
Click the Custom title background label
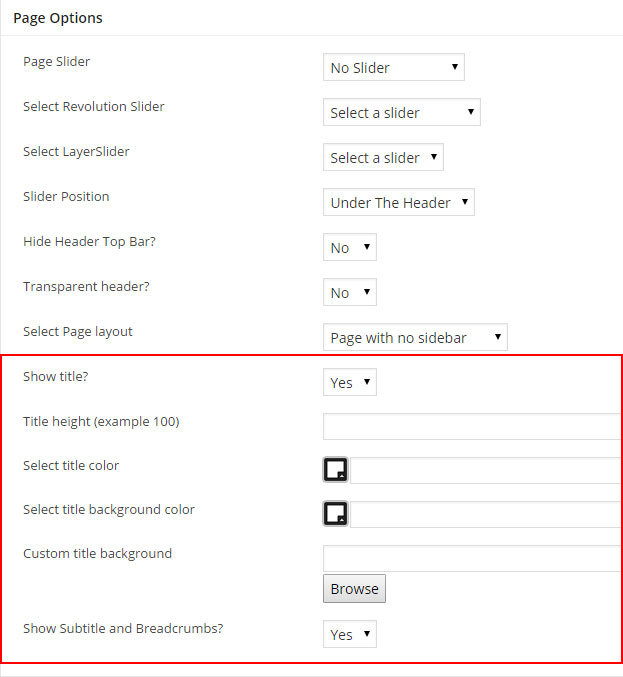97,553
